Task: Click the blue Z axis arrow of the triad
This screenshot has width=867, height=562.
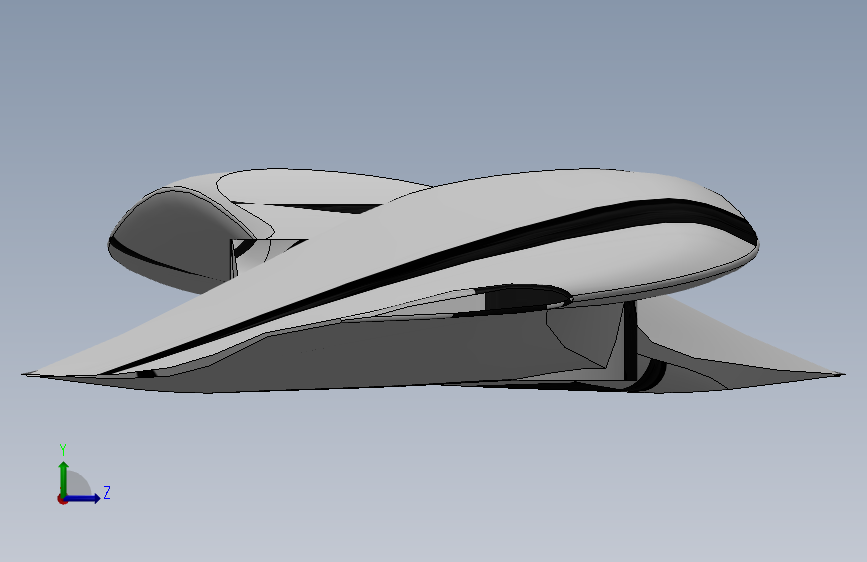Action: coord(84,498)
